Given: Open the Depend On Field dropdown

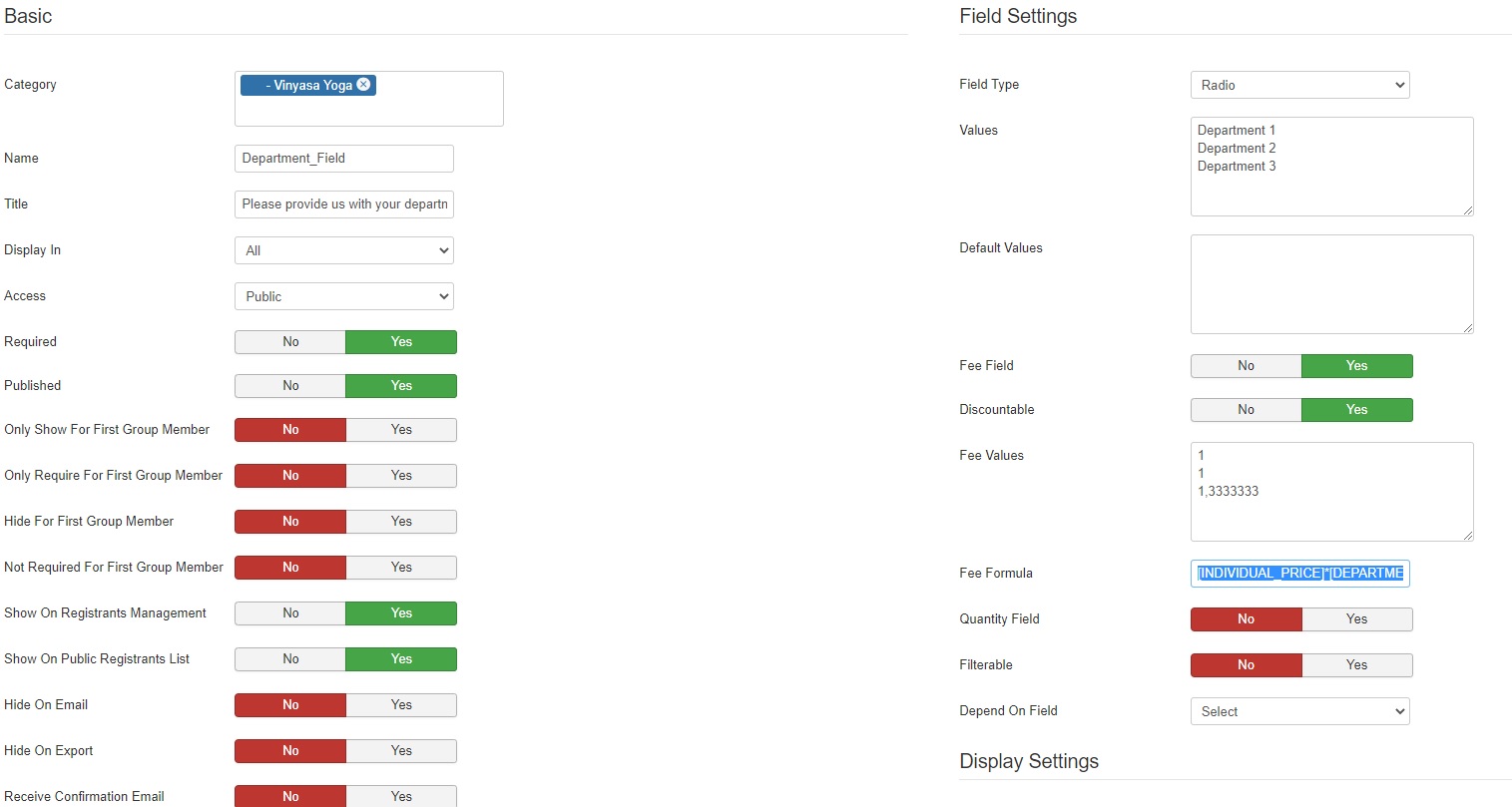Looking at the screenshot, I should tap(1299, 711).
